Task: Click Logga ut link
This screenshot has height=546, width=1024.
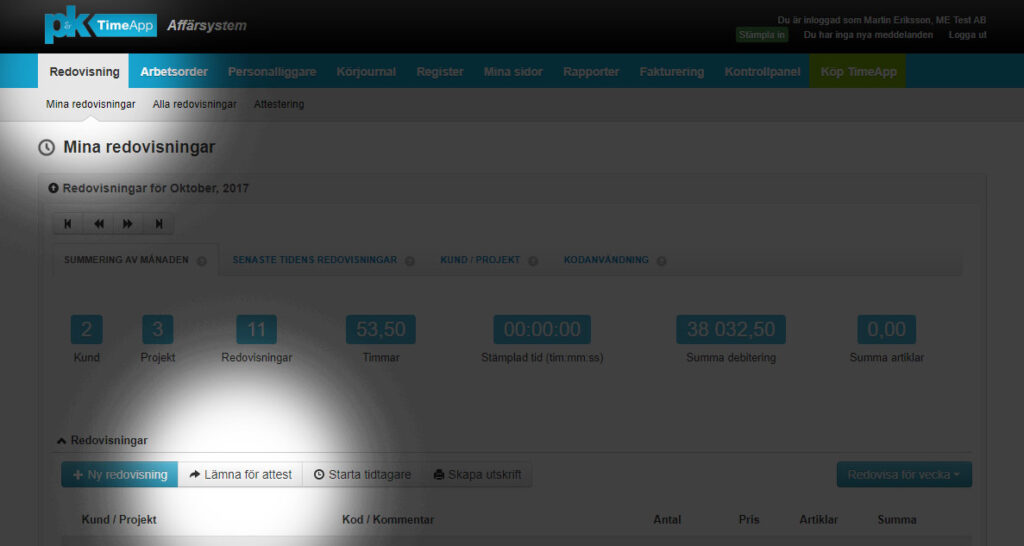Action: (967, 35)
